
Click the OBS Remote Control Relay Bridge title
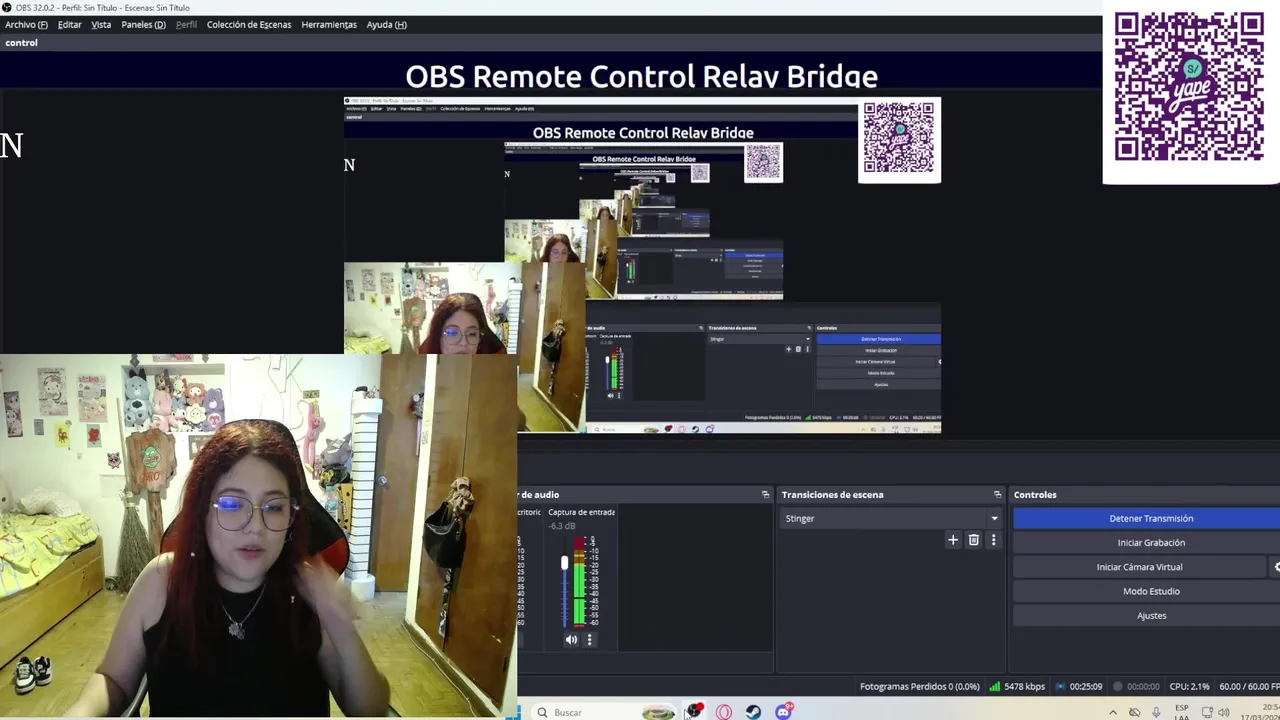(x=641, y=76)
